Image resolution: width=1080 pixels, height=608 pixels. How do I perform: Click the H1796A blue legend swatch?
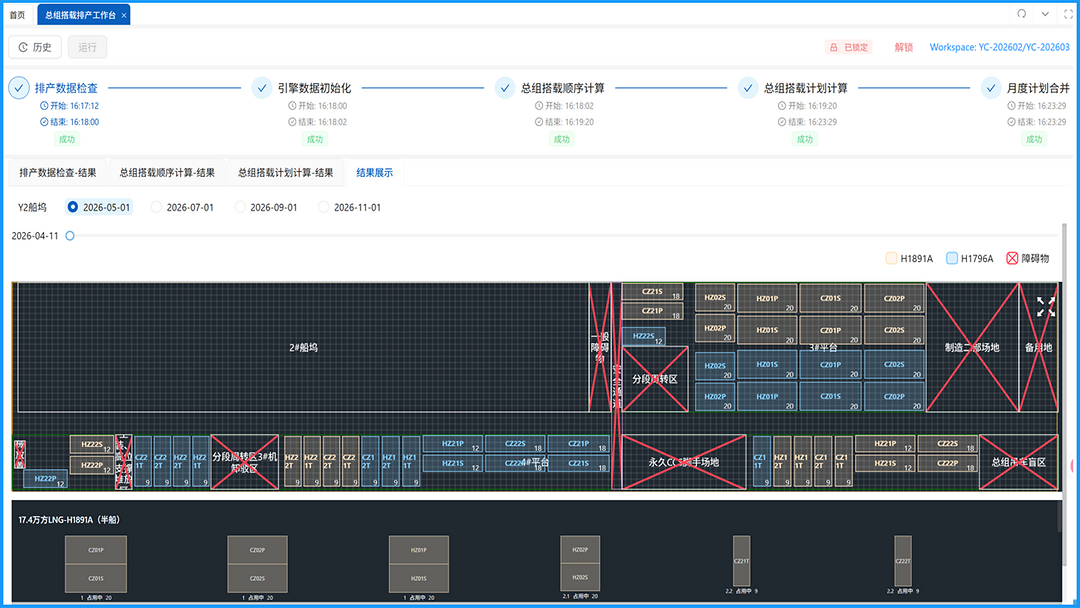pyautogui.click(x=952, y=258)
